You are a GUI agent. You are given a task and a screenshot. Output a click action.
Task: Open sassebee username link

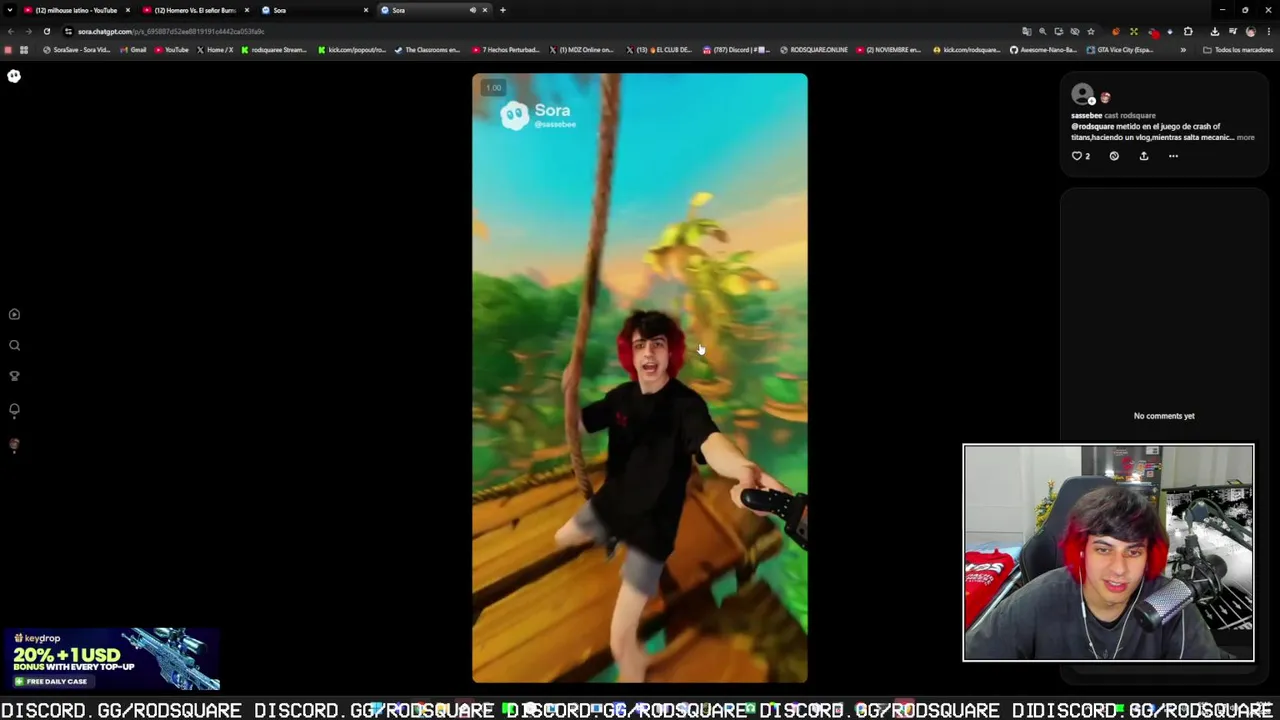point(1086,115)
